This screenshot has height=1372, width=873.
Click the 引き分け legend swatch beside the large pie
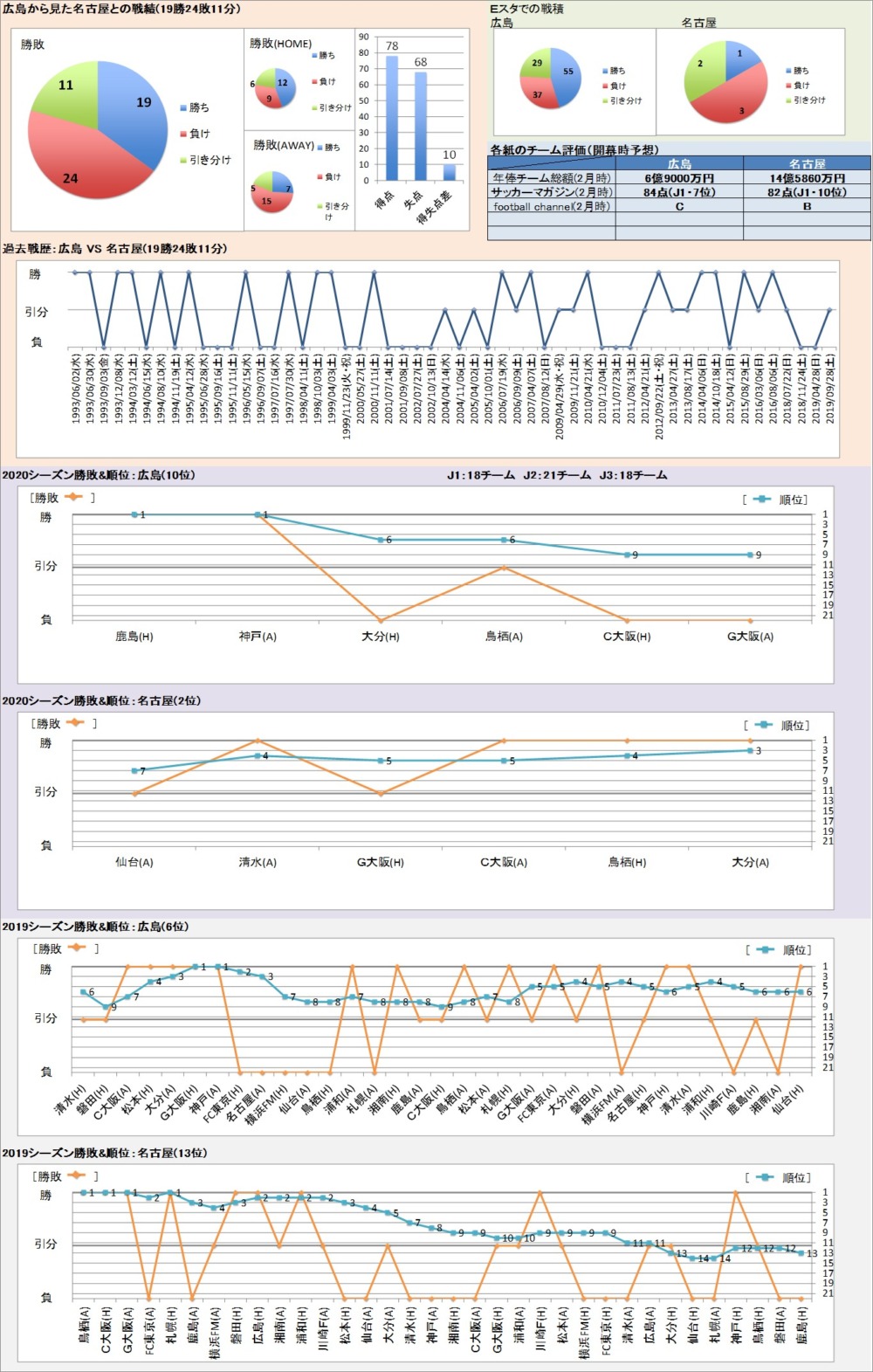click(x=183, y=161)
